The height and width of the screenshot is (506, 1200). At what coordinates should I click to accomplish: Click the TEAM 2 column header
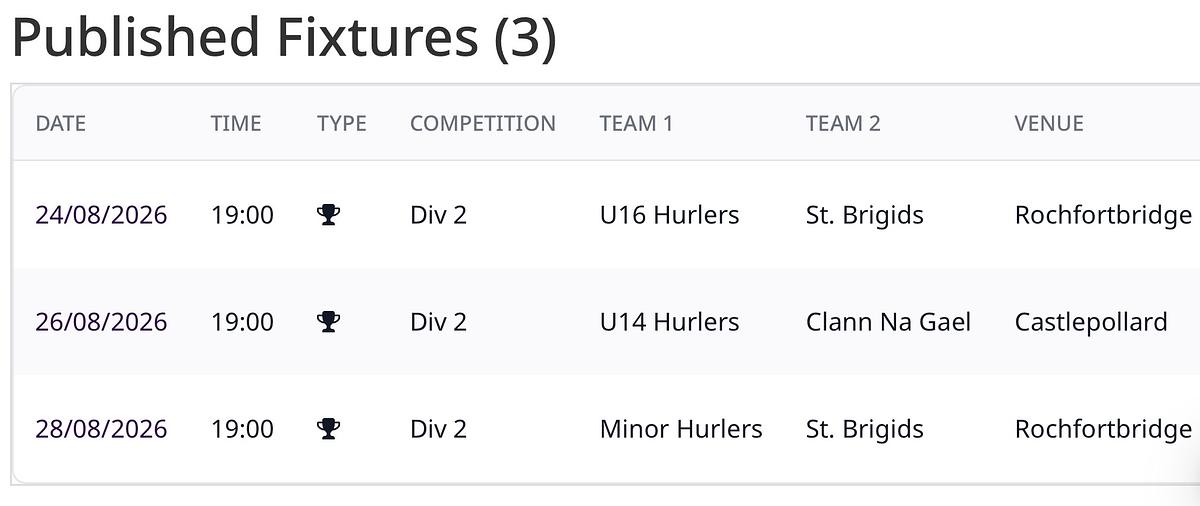pos(843,123)
